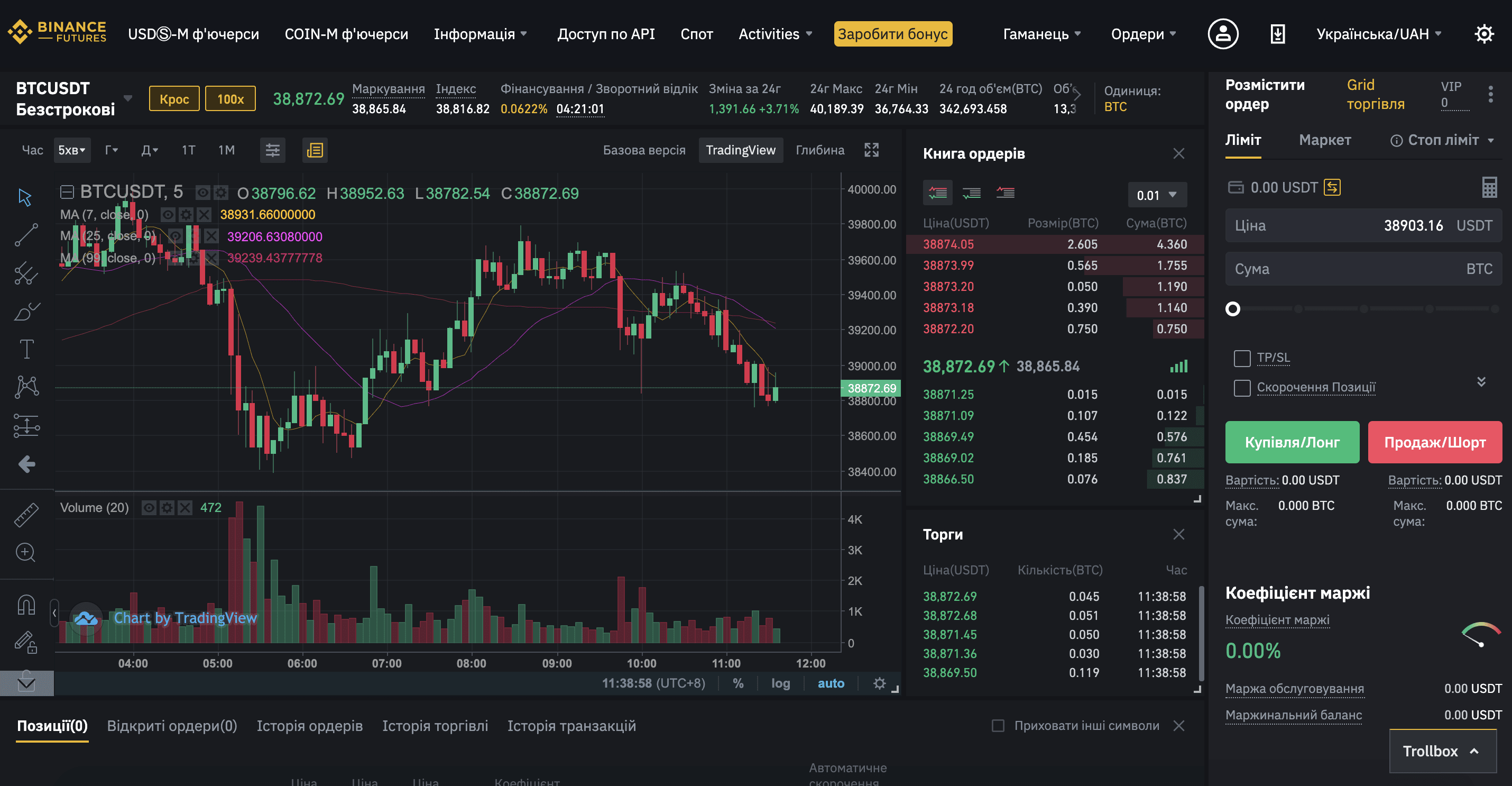Viewport: 1512px width, 786px height.
Task: Open chart indicator settings sliders icon
Action: tap(272, 150)
